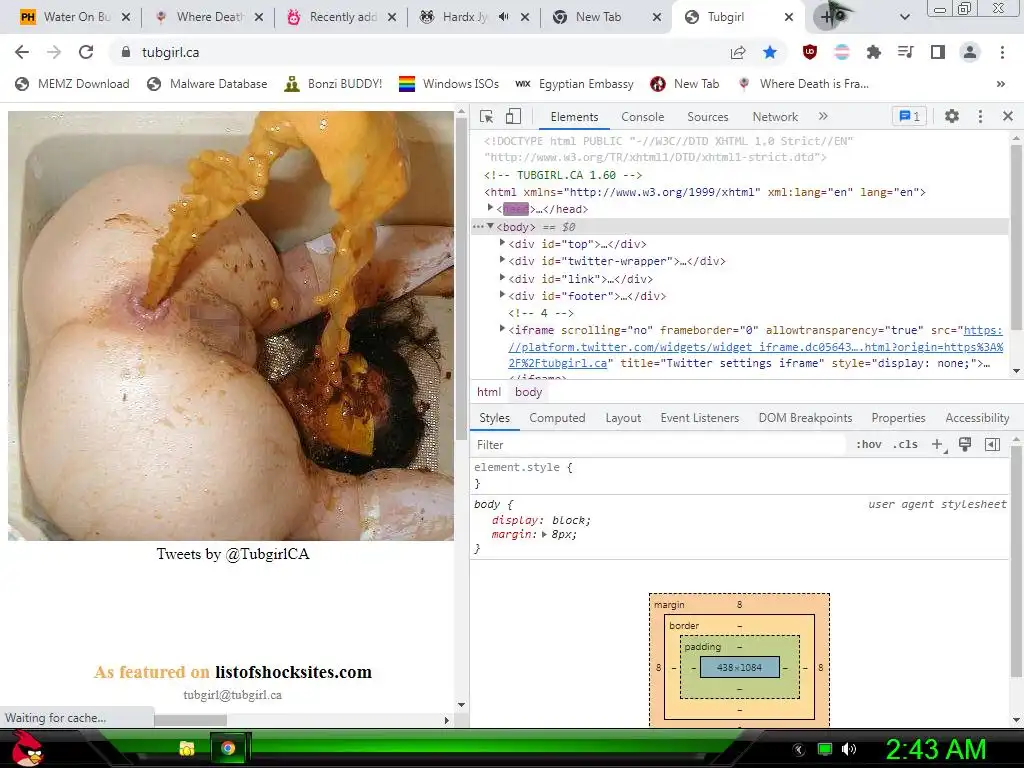This screenshot has width=1024, height=768.
Task: Expand the head element node
Action: click(490, 208)
